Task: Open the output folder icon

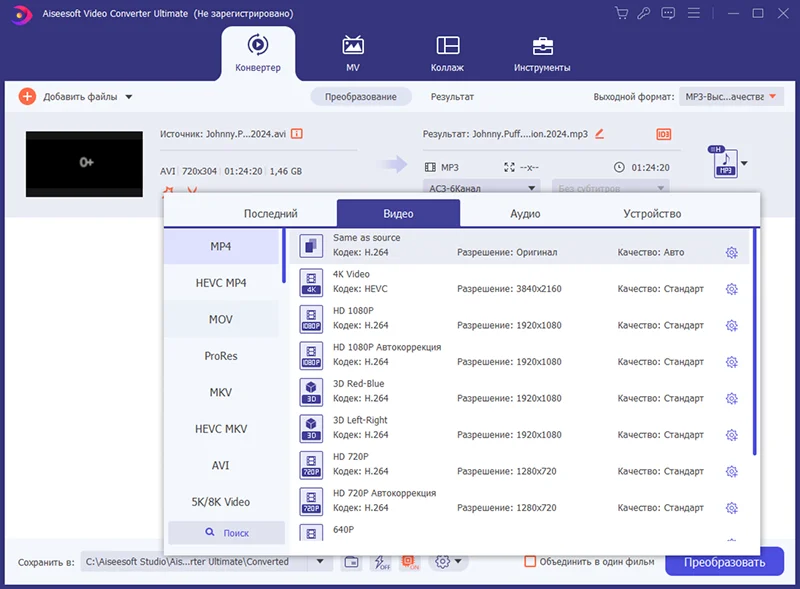Action: click(352, 562)
